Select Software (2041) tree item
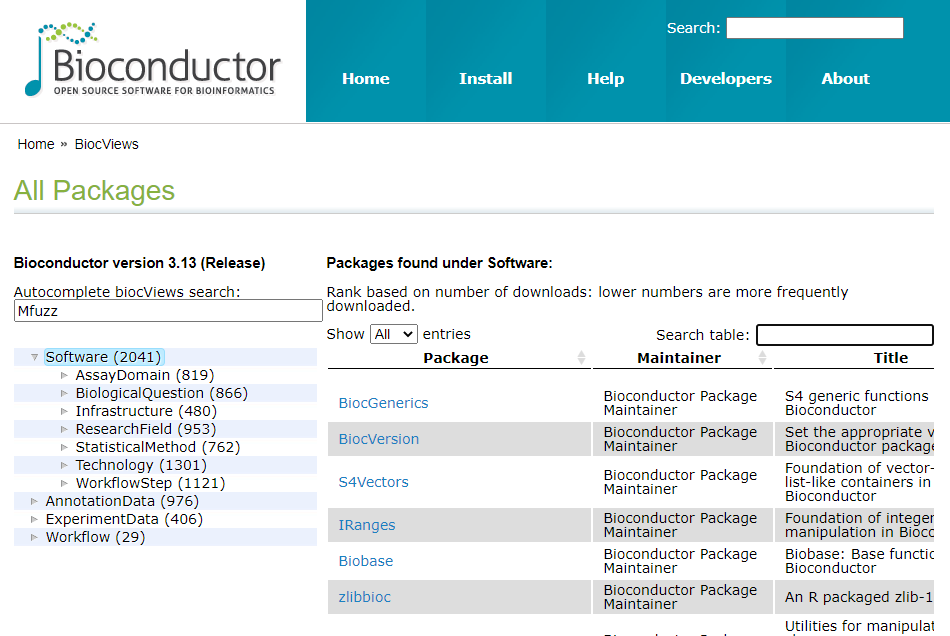950x636 pixels. coord(104,357)
